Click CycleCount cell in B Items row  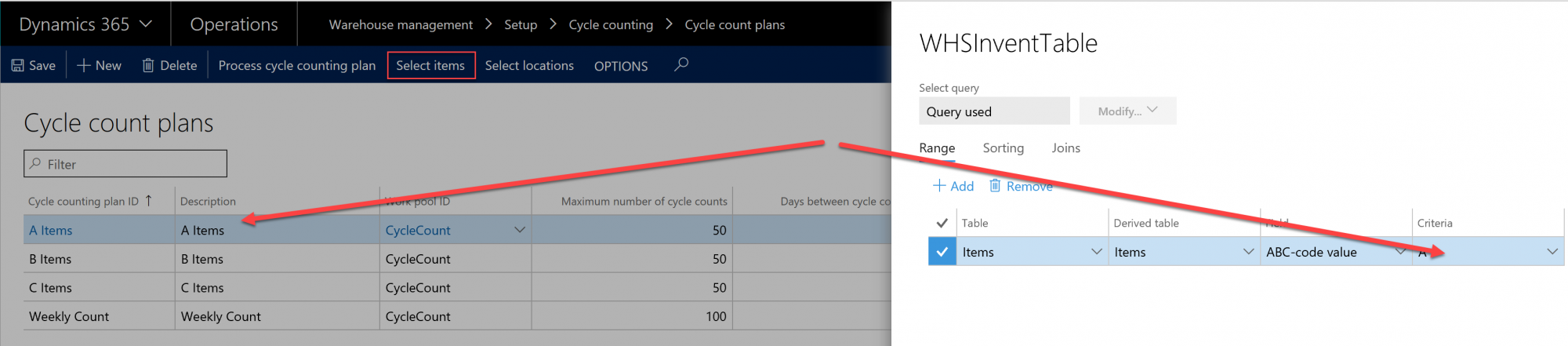456,259
